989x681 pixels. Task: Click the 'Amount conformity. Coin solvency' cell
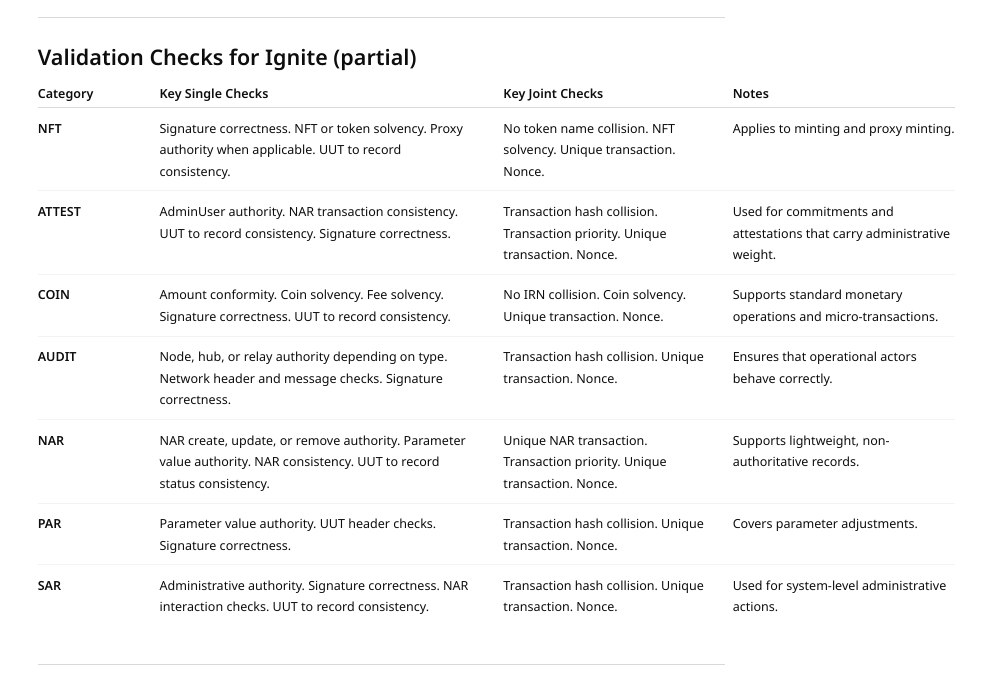coord(304,306)
